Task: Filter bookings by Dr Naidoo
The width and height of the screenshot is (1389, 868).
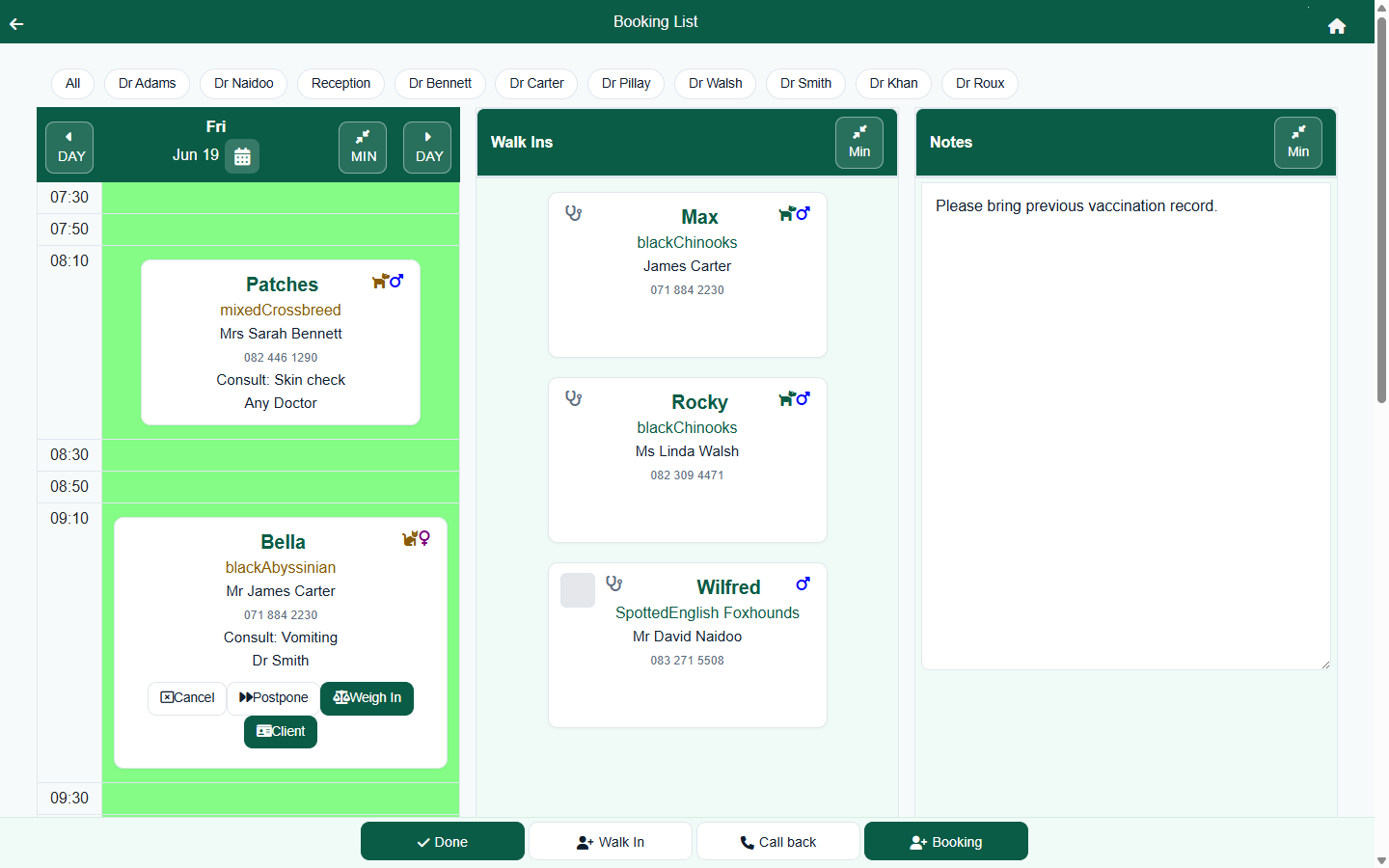Action: (244, 84)
